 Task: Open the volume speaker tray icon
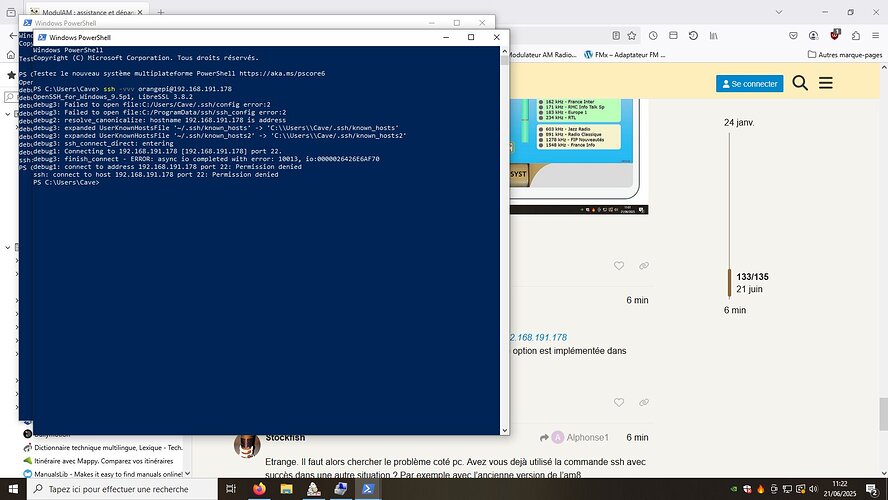point(813,489)
